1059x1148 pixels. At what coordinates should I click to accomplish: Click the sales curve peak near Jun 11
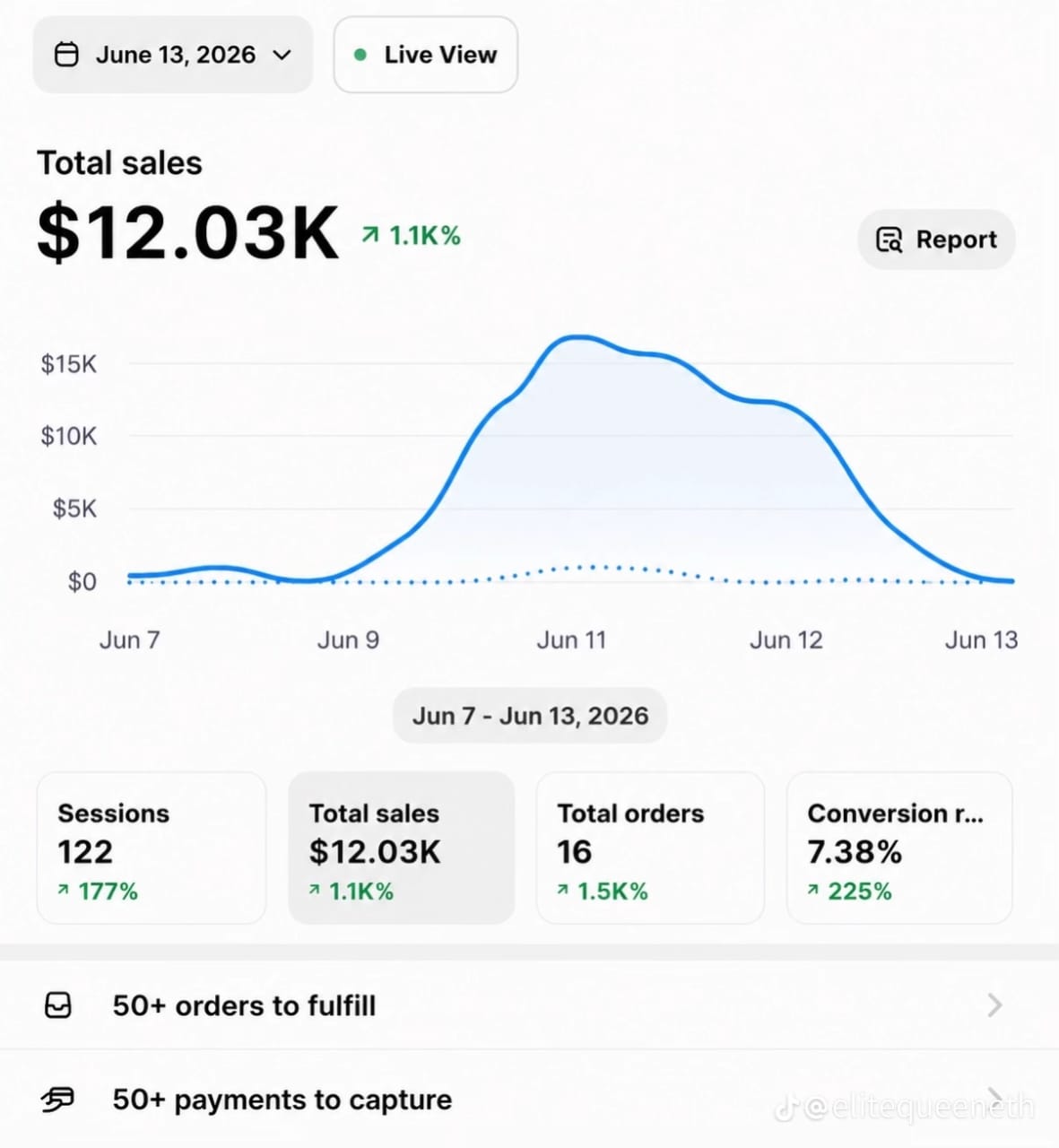point(577,337)
